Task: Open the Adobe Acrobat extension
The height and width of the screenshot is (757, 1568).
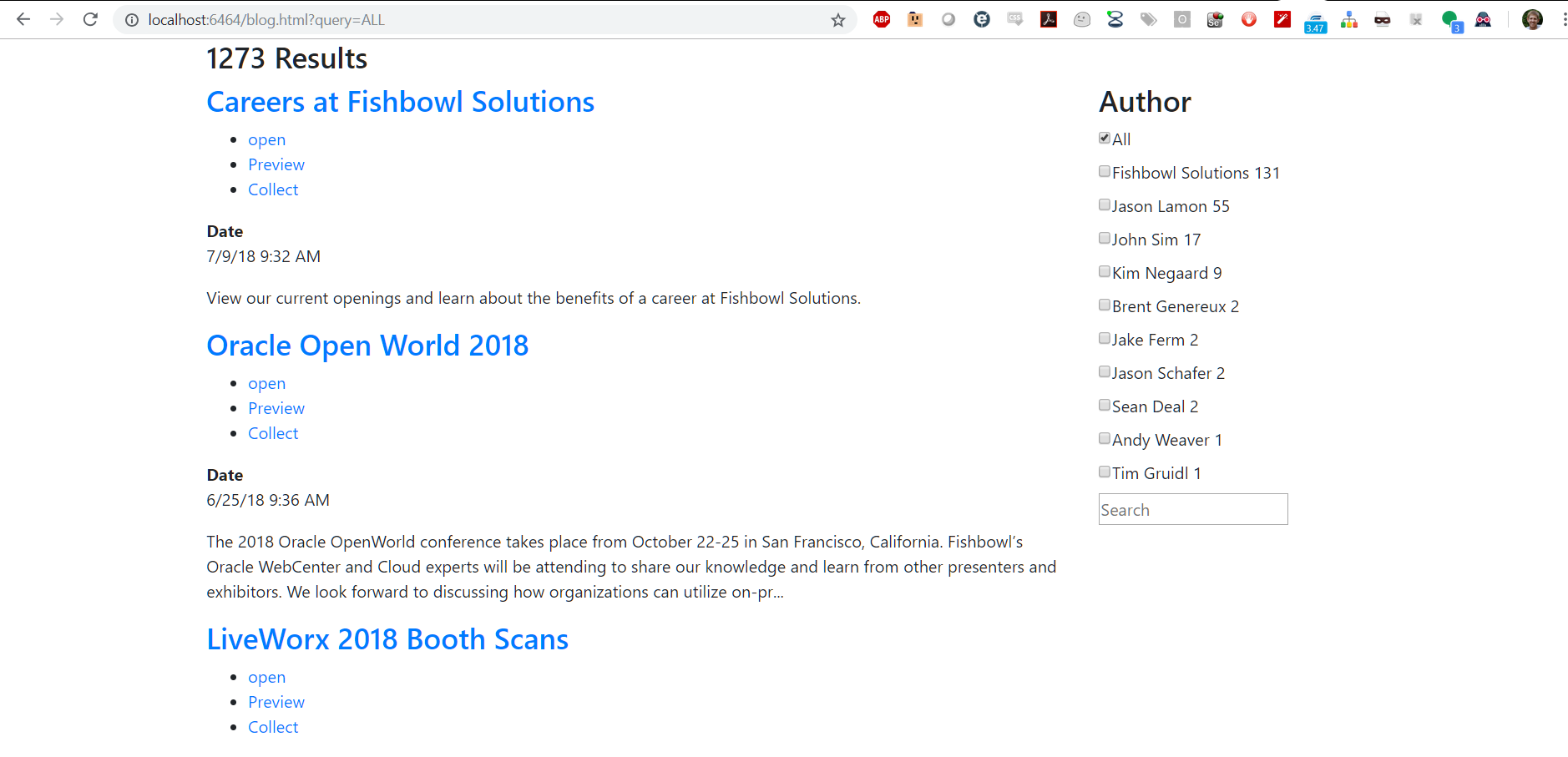Action: point(1049,19)
